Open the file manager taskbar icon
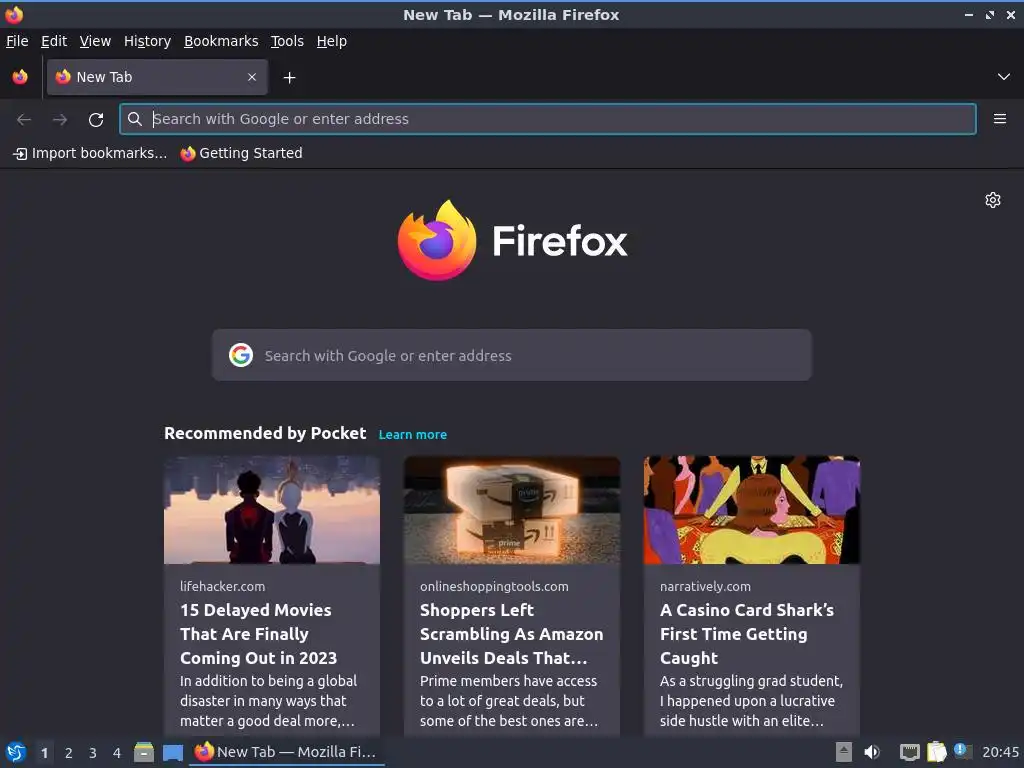1024x768 pixels. tap(144, 752)
